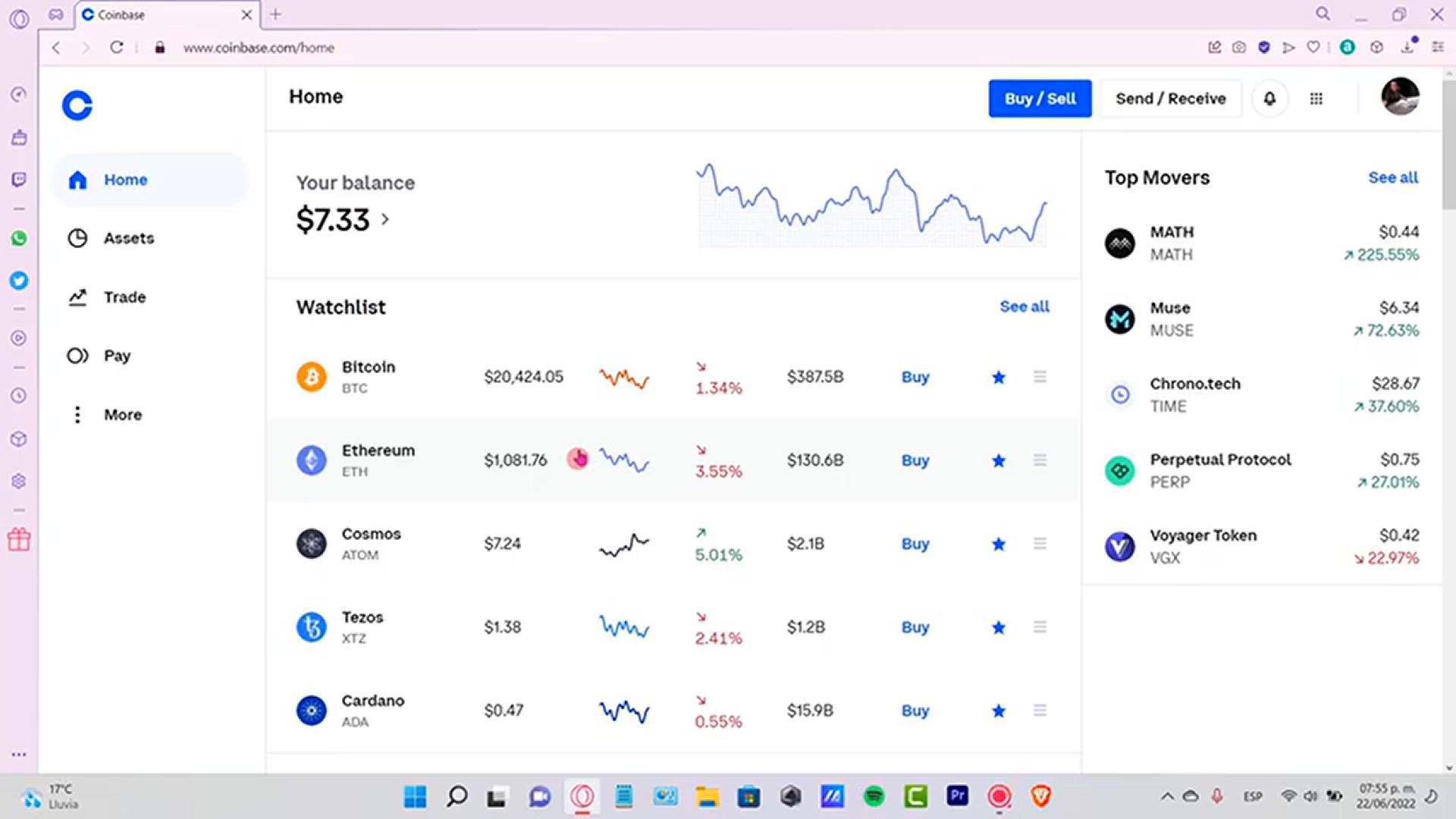Click the reorder handle on the Bitcoin row
Image resolution: width=1456 pixels, height=819 pixels.
[x=1040, y=377]
